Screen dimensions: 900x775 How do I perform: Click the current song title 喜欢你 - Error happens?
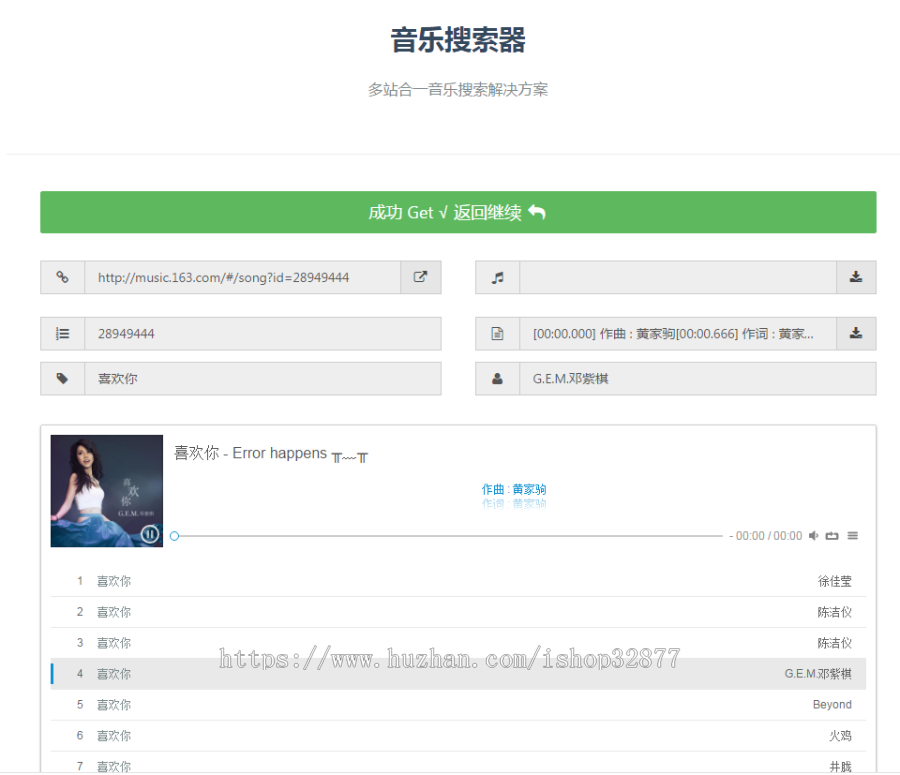pos(271,454)
